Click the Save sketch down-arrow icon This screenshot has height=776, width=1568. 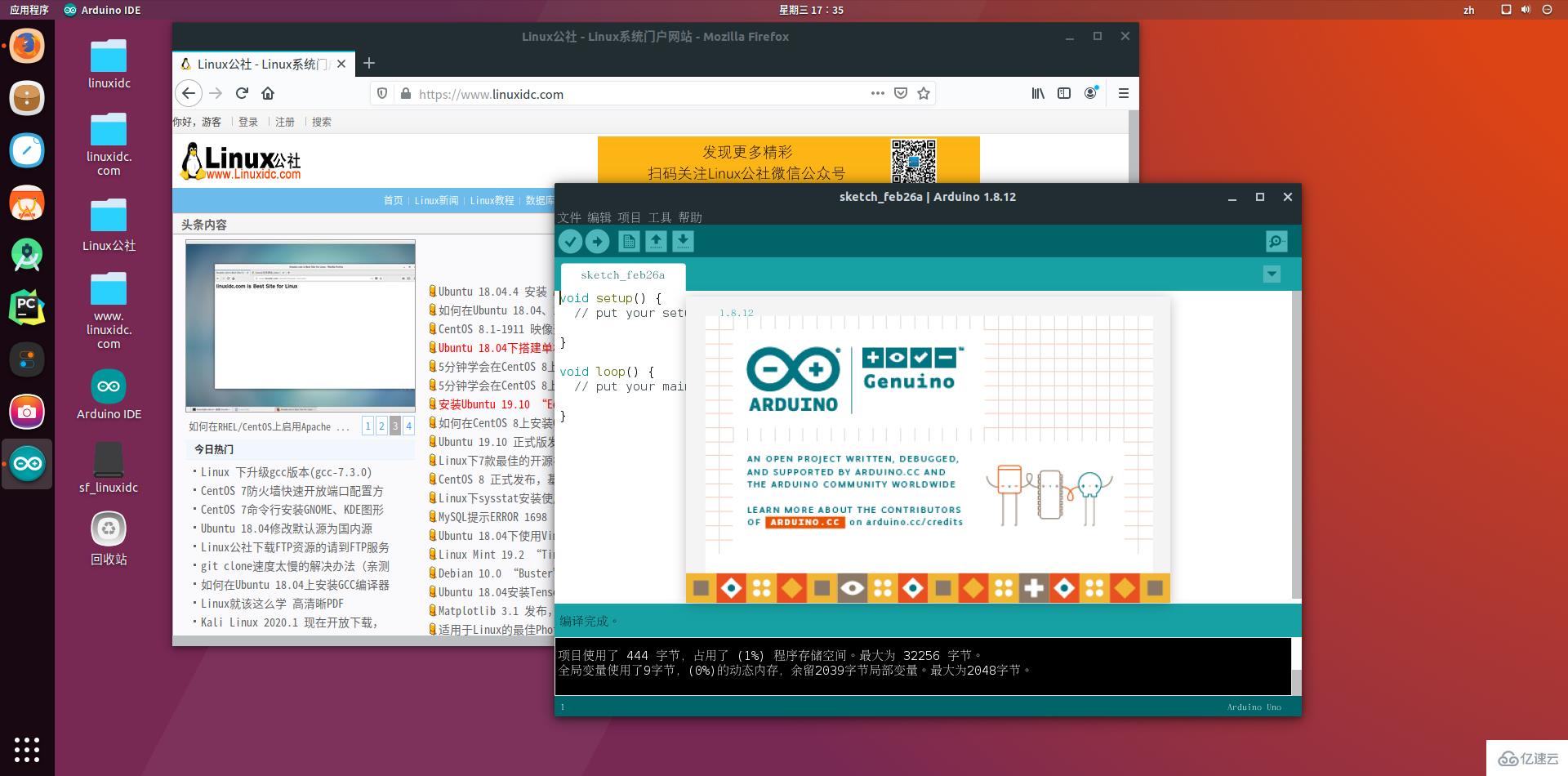(x=683, y=241)
